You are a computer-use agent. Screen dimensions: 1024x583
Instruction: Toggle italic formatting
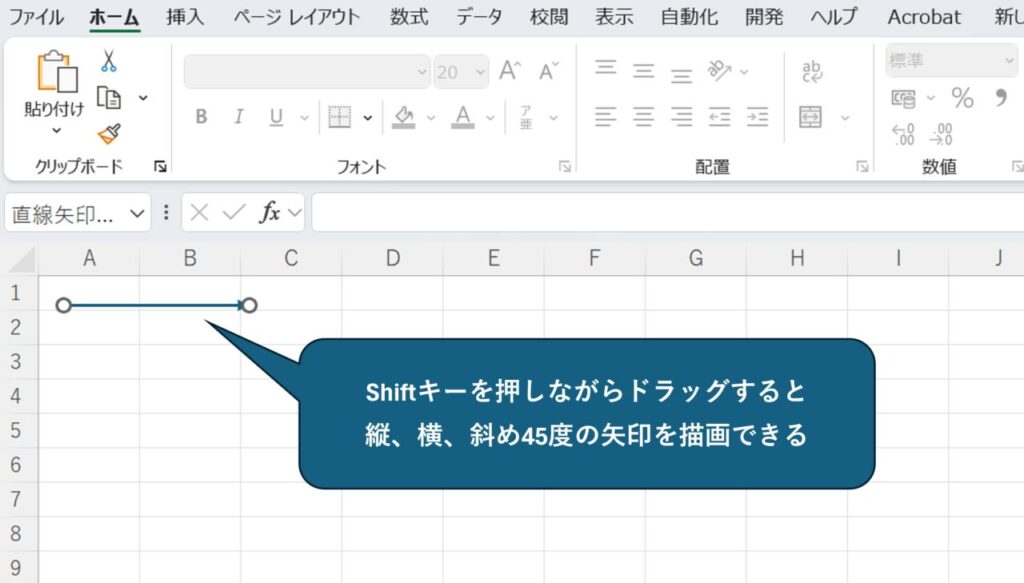point(239,117)
